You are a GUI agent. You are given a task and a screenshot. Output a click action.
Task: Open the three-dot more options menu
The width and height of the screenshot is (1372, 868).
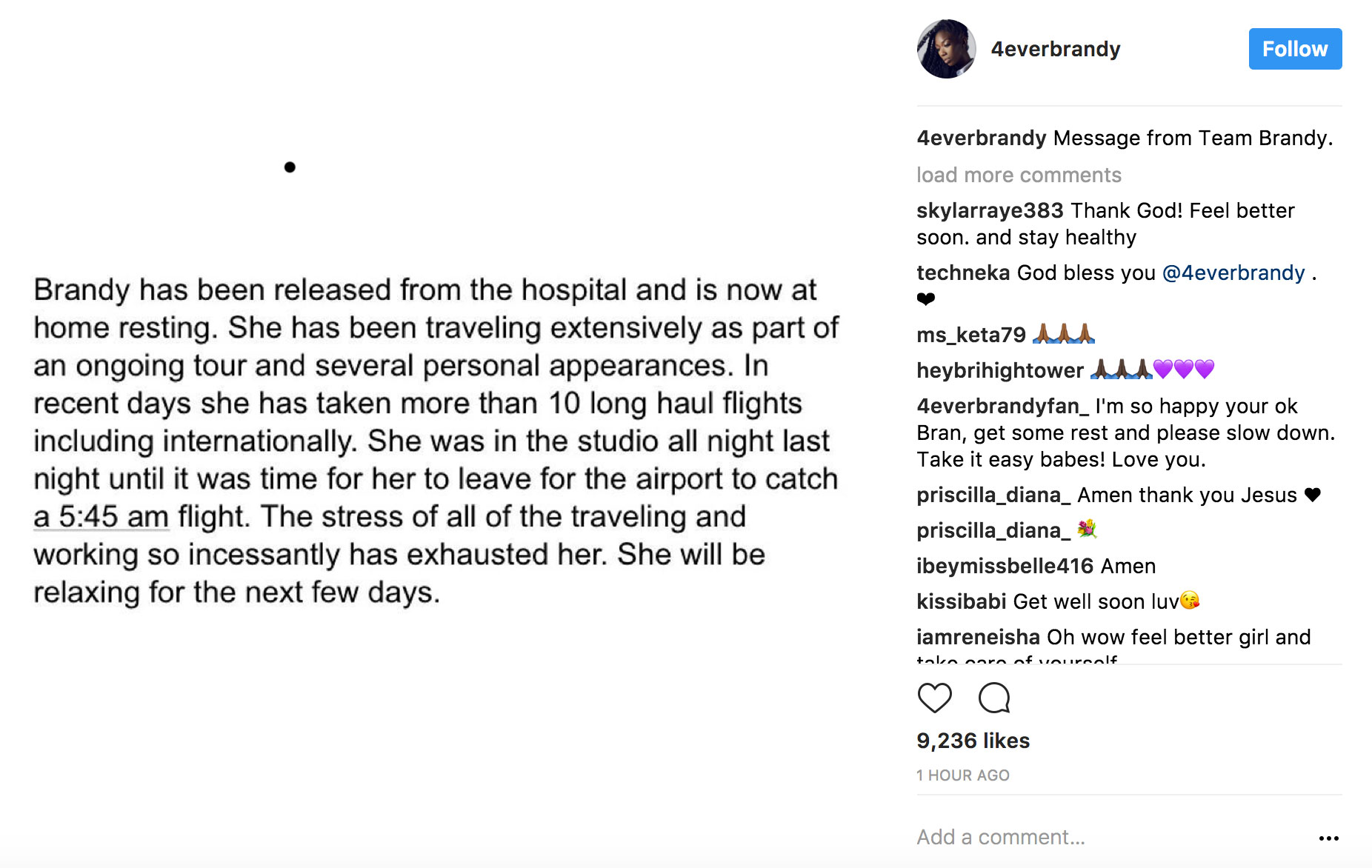tap(1328, 838)
